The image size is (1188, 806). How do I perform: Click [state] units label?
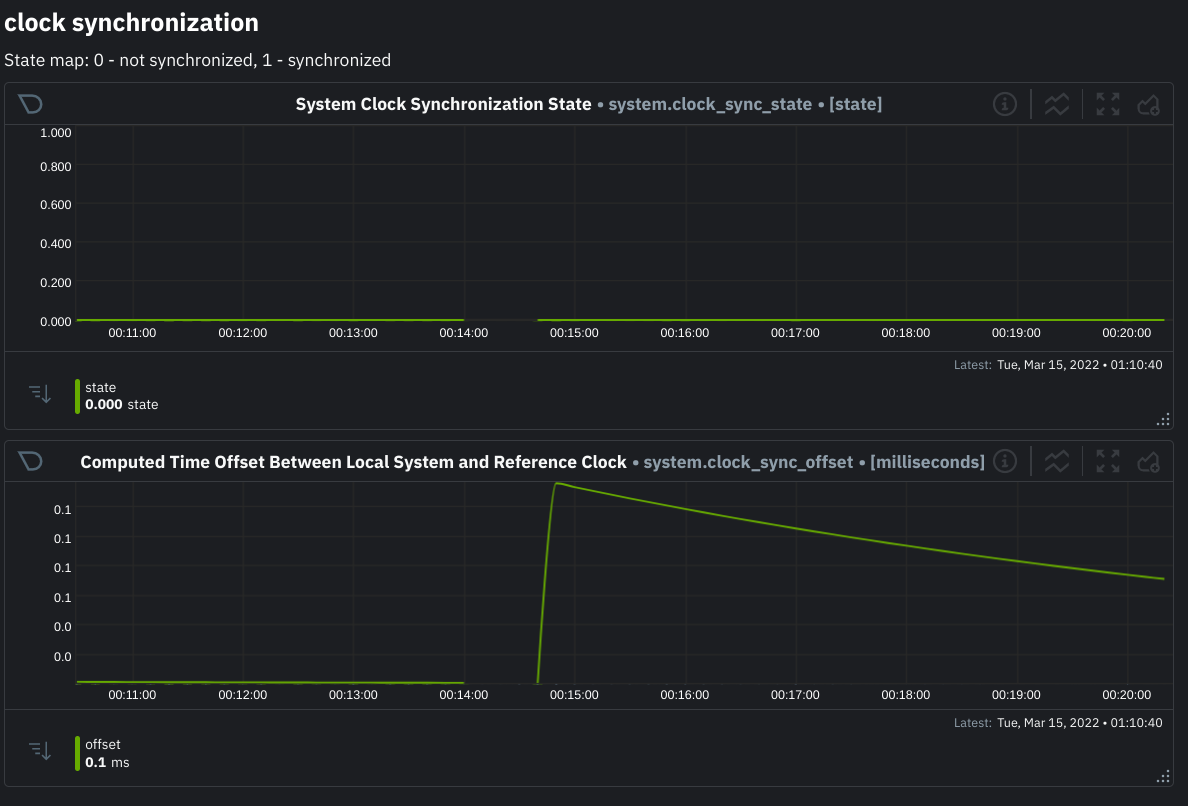click(x=855, y=104)
